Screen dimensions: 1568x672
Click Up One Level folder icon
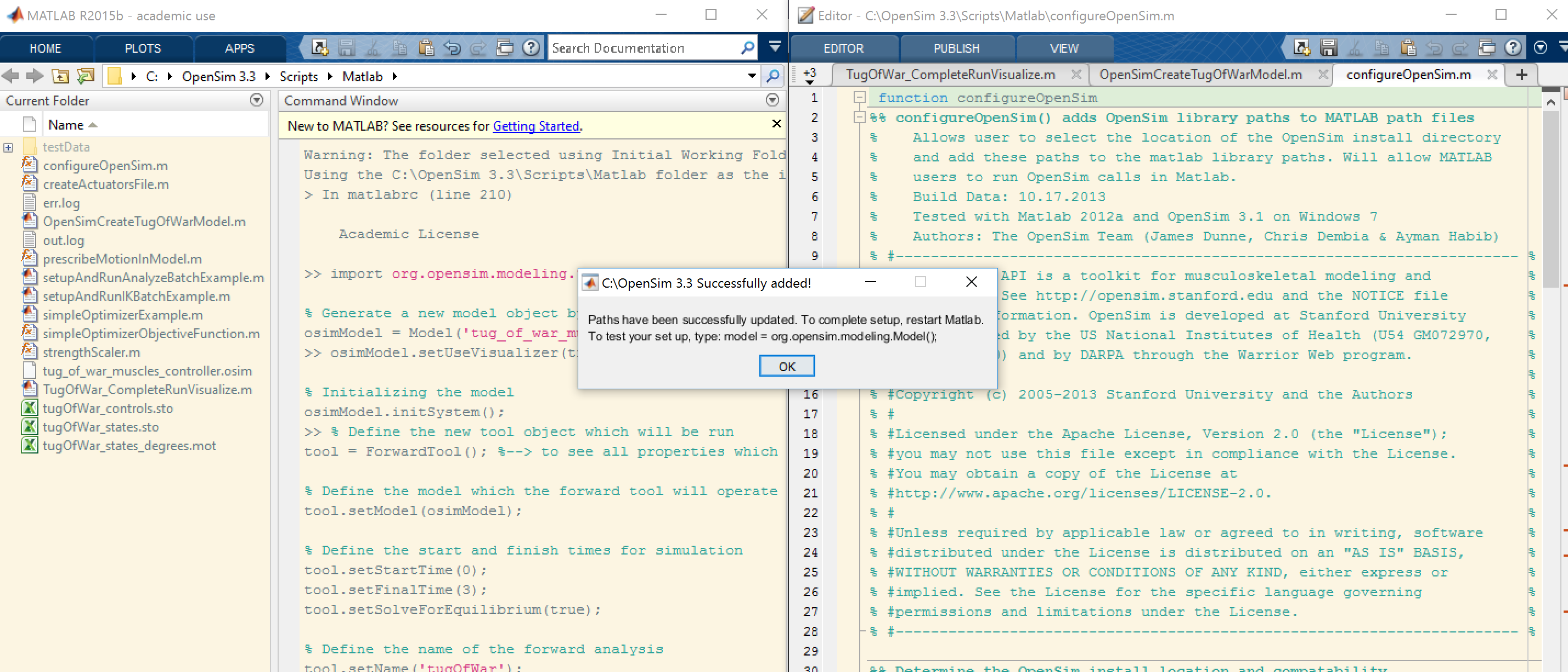[60, 76]
